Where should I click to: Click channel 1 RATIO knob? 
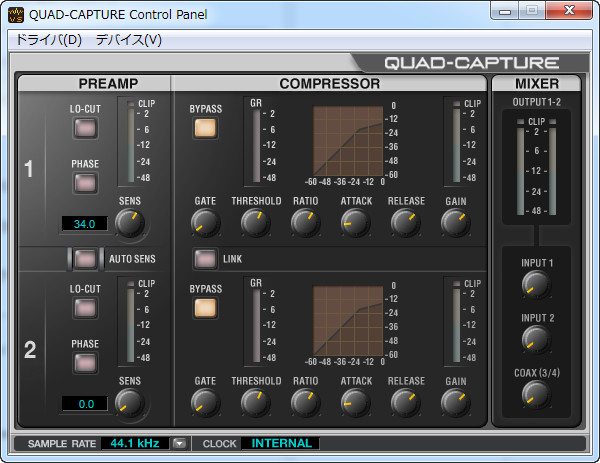(x=305, y=223)
